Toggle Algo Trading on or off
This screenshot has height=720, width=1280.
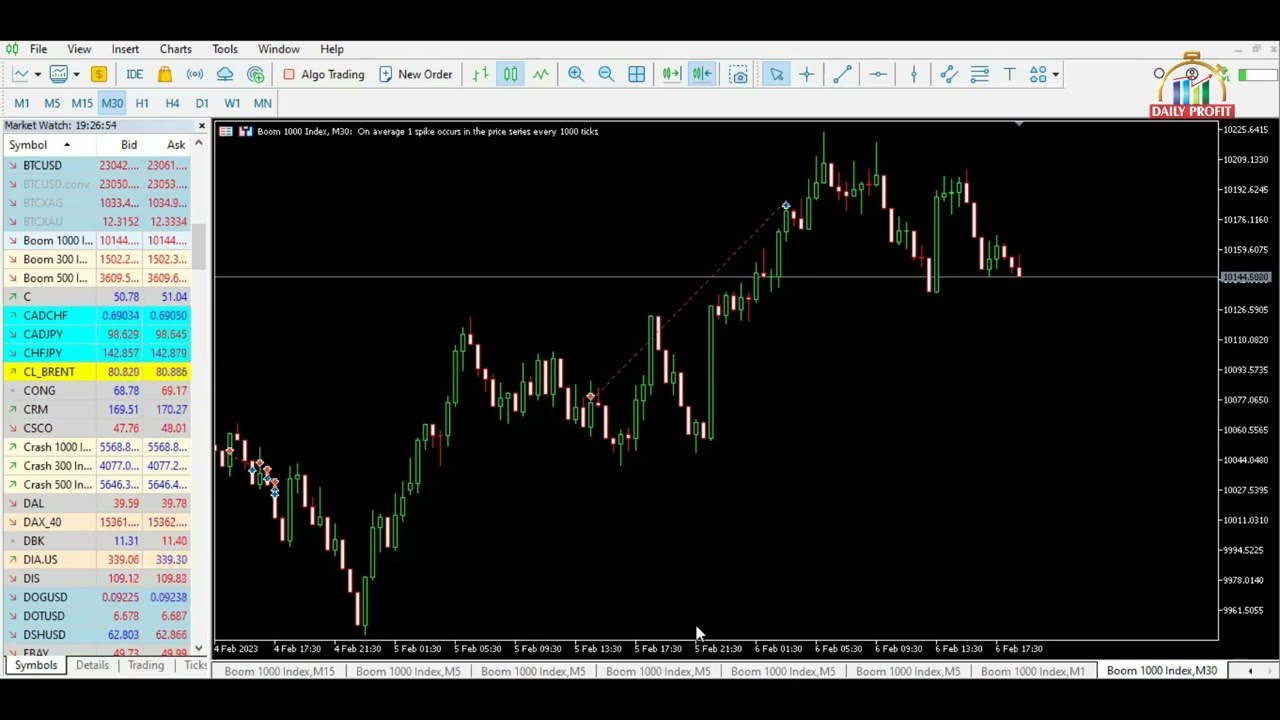click(324, 74)
